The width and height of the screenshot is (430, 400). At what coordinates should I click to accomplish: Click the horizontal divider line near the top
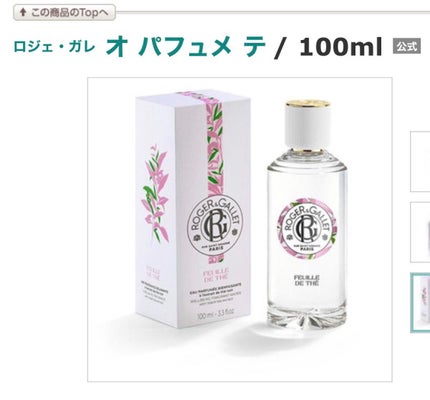pyautogui.click(x=273, y=12)
